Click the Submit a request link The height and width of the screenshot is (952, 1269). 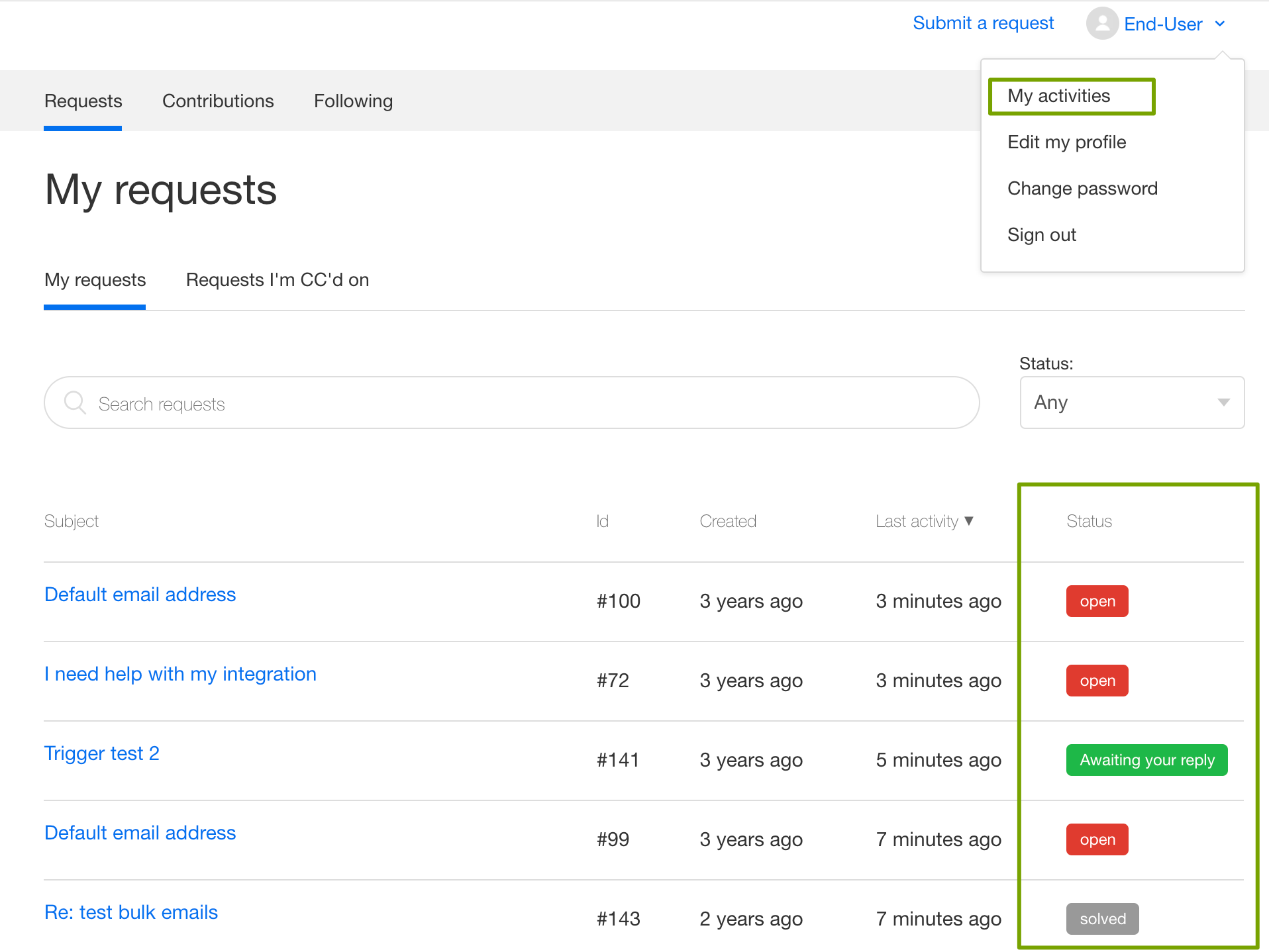(x=983, y=23)
